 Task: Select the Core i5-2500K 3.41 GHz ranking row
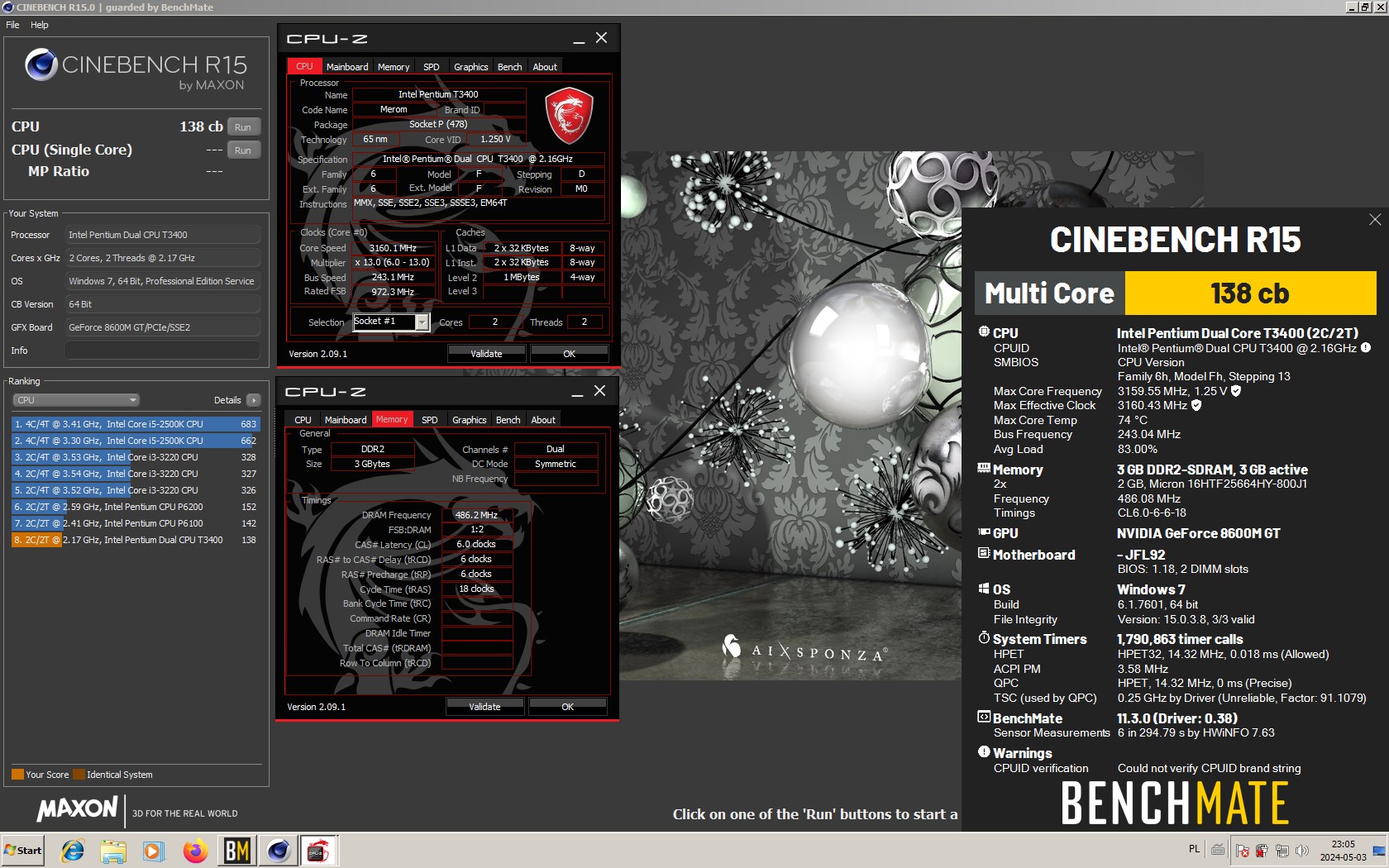click(x=136, y=424)
